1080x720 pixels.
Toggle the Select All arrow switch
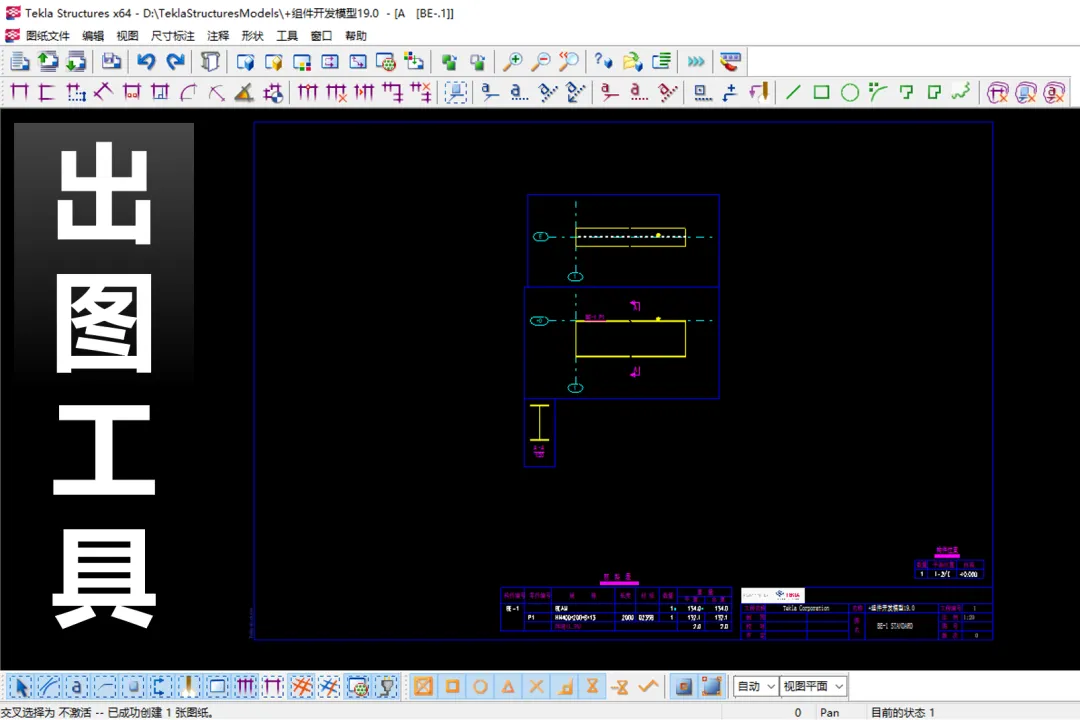pos(19,687)
